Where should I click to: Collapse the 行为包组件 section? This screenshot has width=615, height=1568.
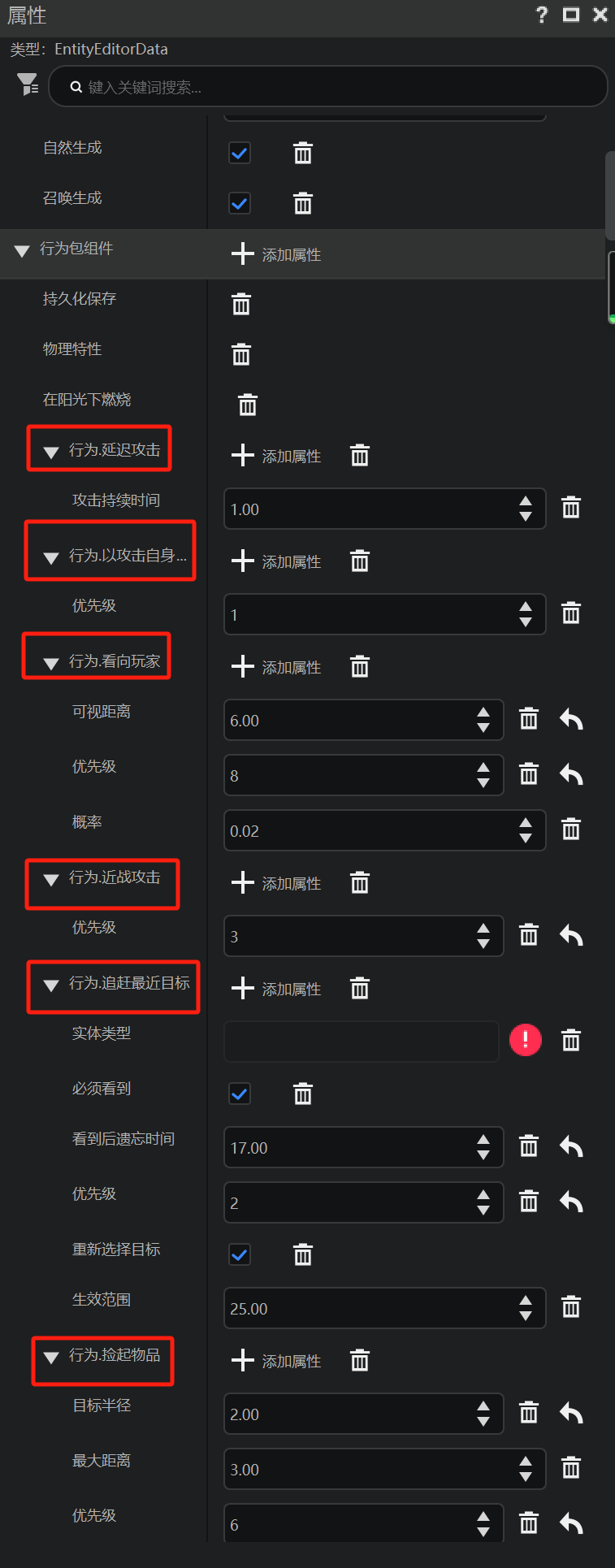pyautogui.click(x=23, y=251)
